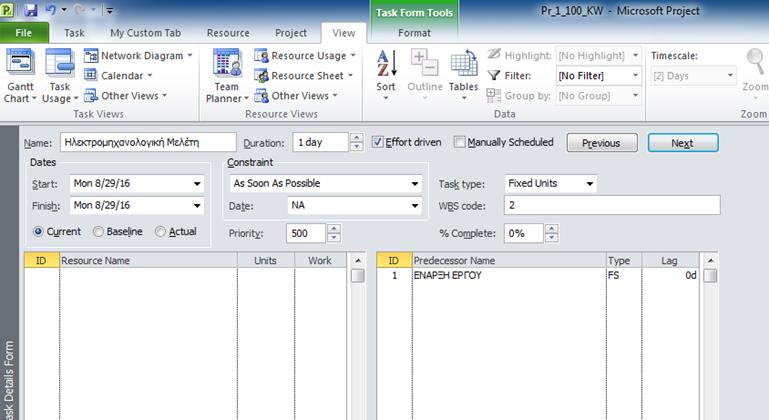Click the WBS code input field
Screen dimensions: 769x420
(x=612, y=205)
